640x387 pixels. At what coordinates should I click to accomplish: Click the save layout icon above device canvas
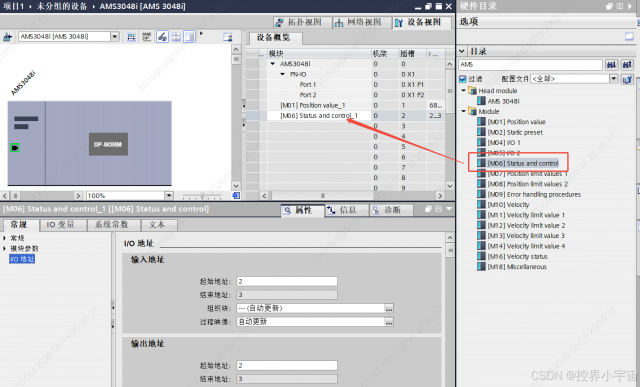(x=227, y=37)
